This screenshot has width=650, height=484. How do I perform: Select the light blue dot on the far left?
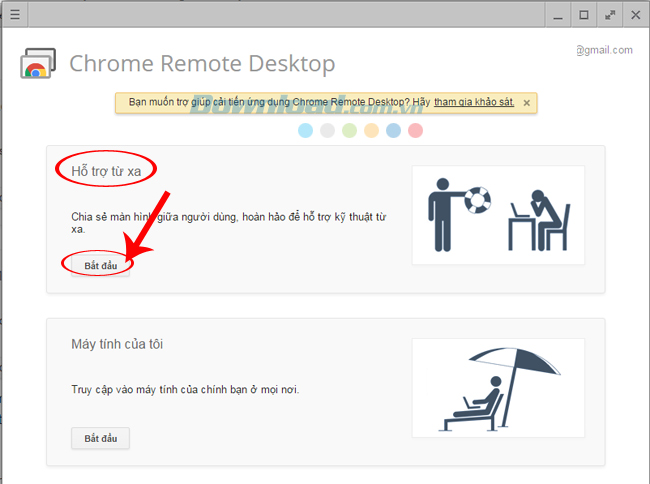[x=306, y=130]
